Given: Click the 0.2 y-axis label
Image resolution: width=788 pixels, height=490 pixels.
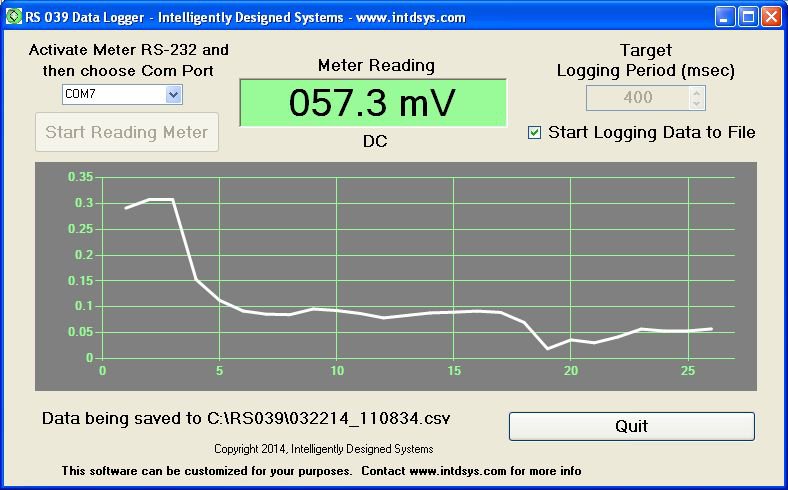Looking at the screenshot, I should (84, 255).
